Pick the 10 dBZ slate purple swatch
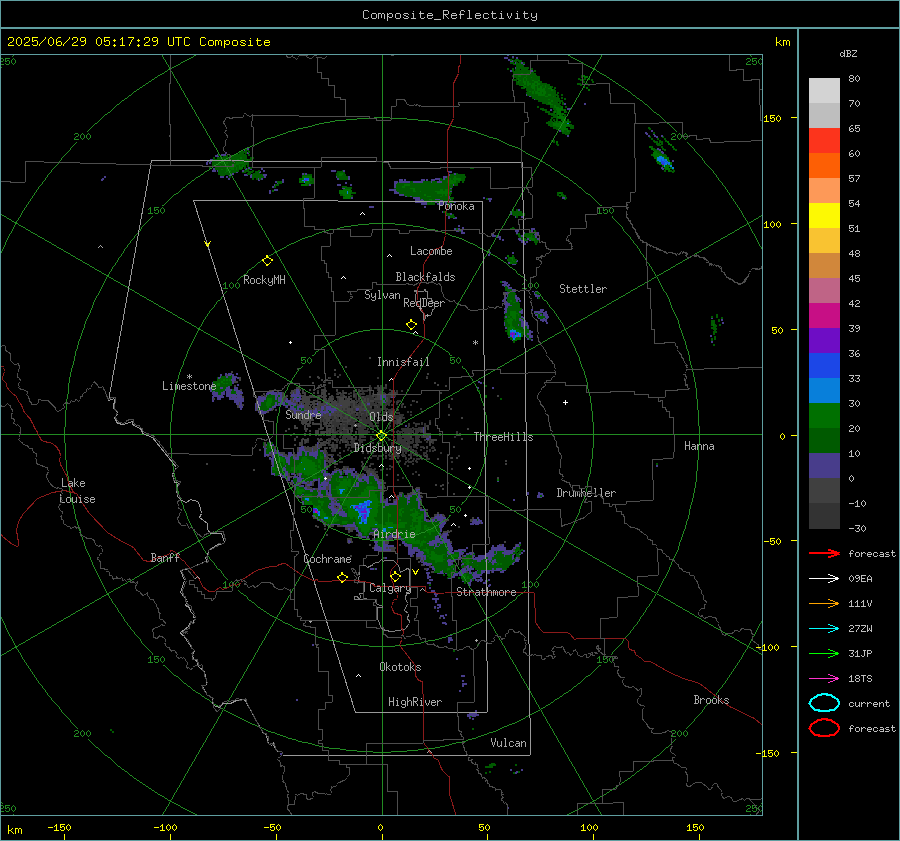The height and width of the screenshot is (841, 900). click(x=824, y=466)
